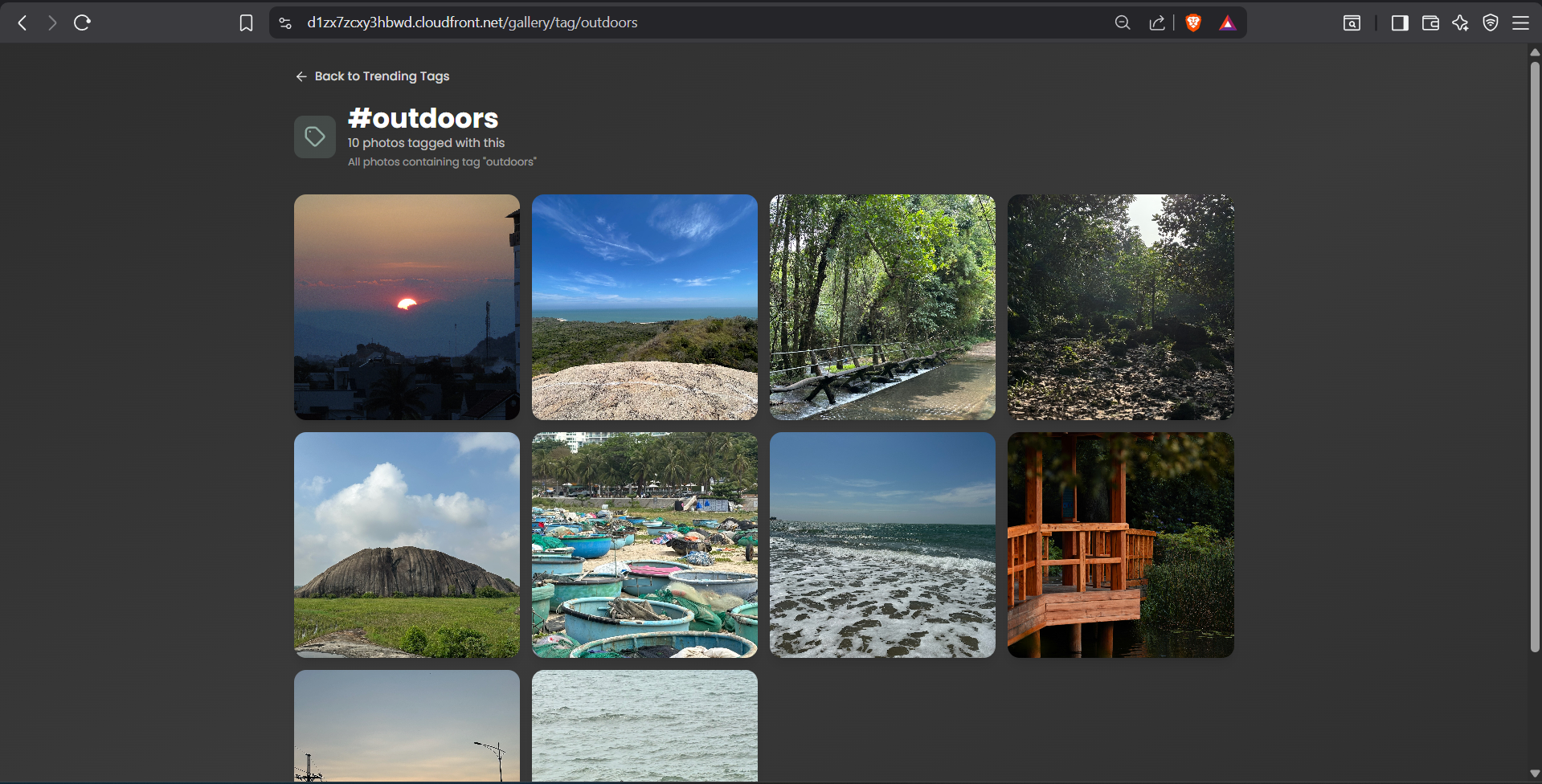
Task: Open the Brave Shields icon
Action: click(1192, 22)
